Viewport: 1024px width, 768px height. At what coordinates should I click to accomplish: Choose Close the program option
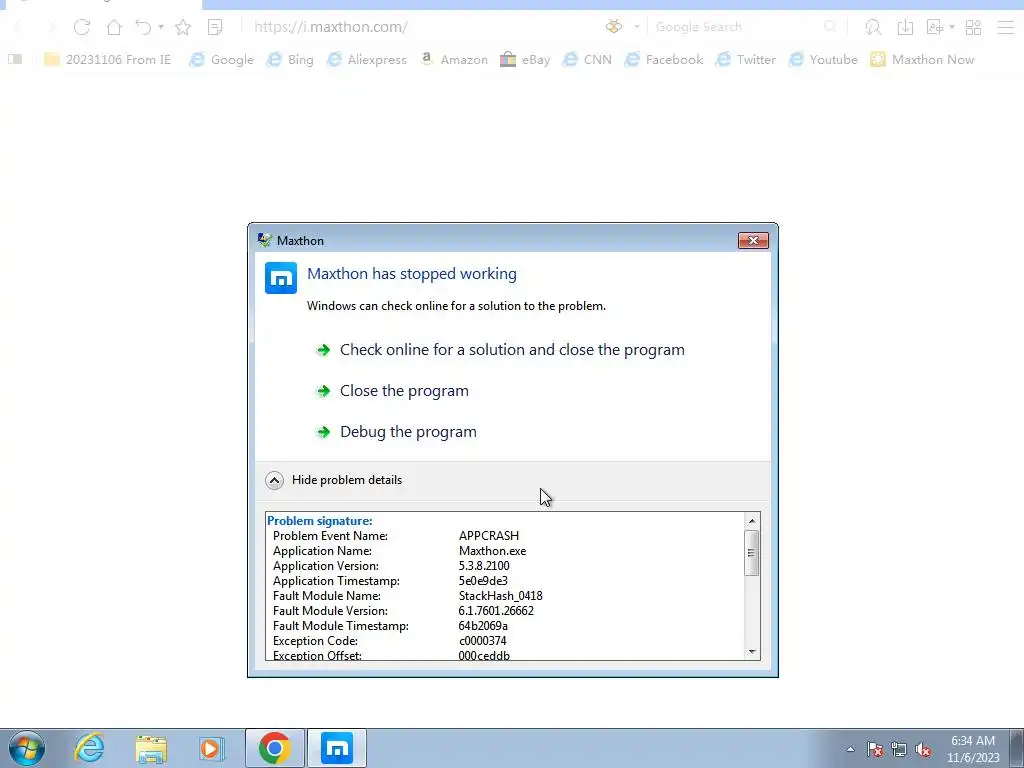(392, 391)
